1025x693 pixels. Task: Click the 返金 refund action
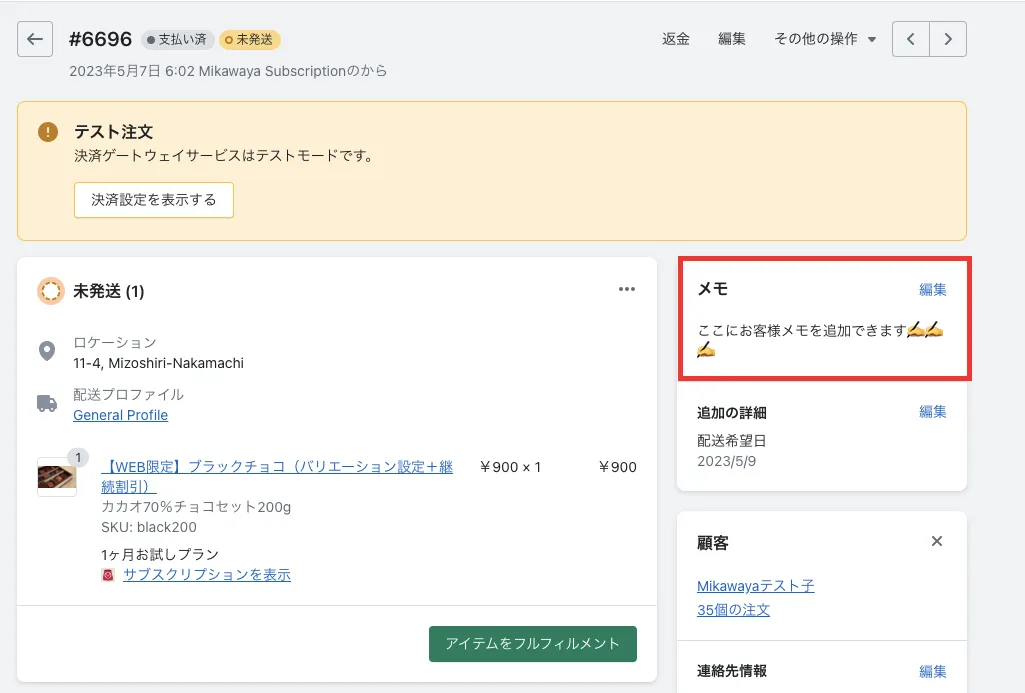coord(676,40)
